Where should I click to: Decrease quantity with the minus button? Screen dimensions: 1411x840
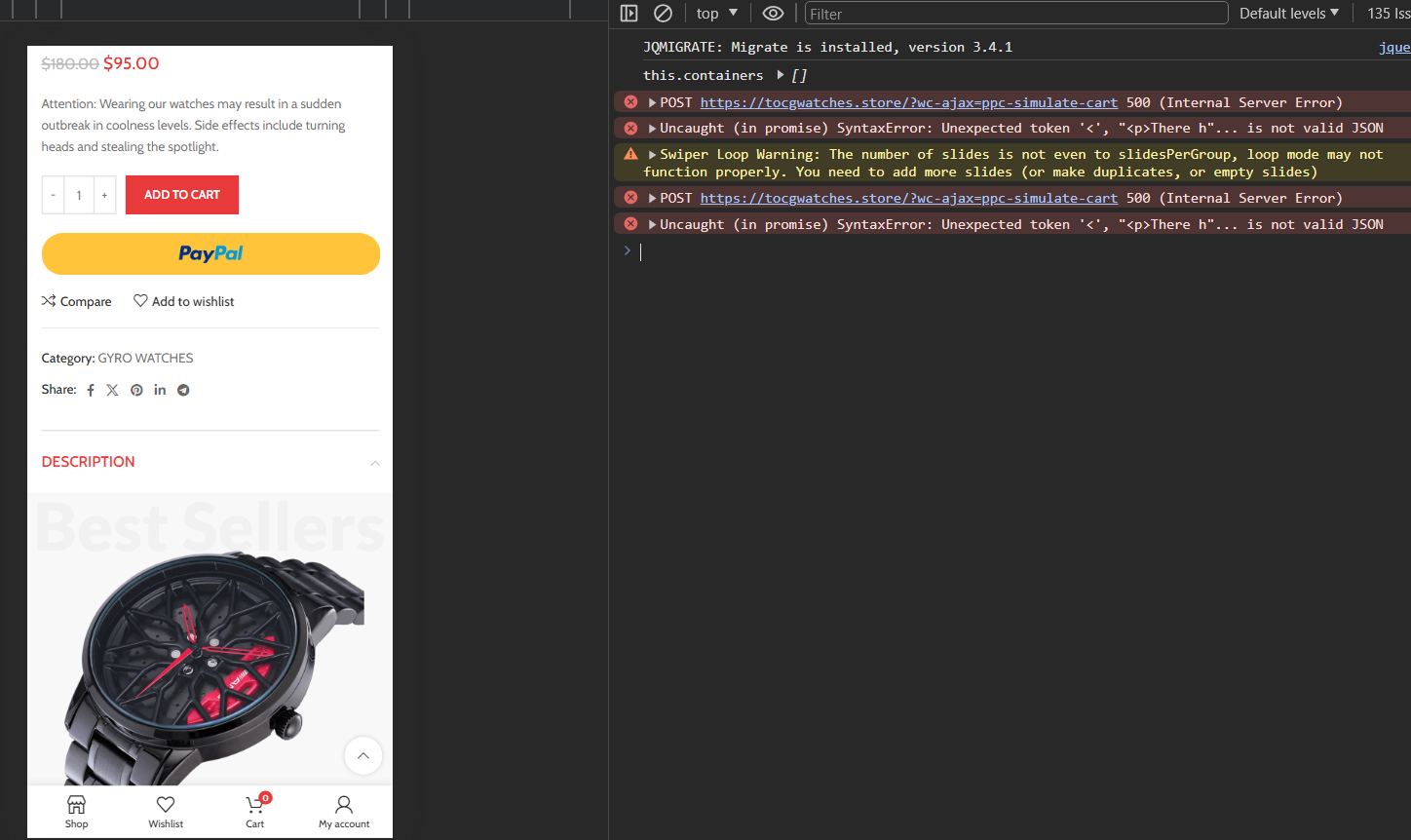click(x=54, y=195)
